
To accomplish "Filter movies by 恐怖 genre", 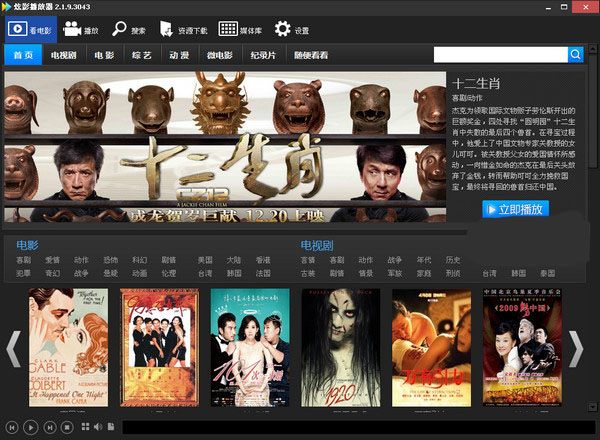I will (x=111, y=260).
